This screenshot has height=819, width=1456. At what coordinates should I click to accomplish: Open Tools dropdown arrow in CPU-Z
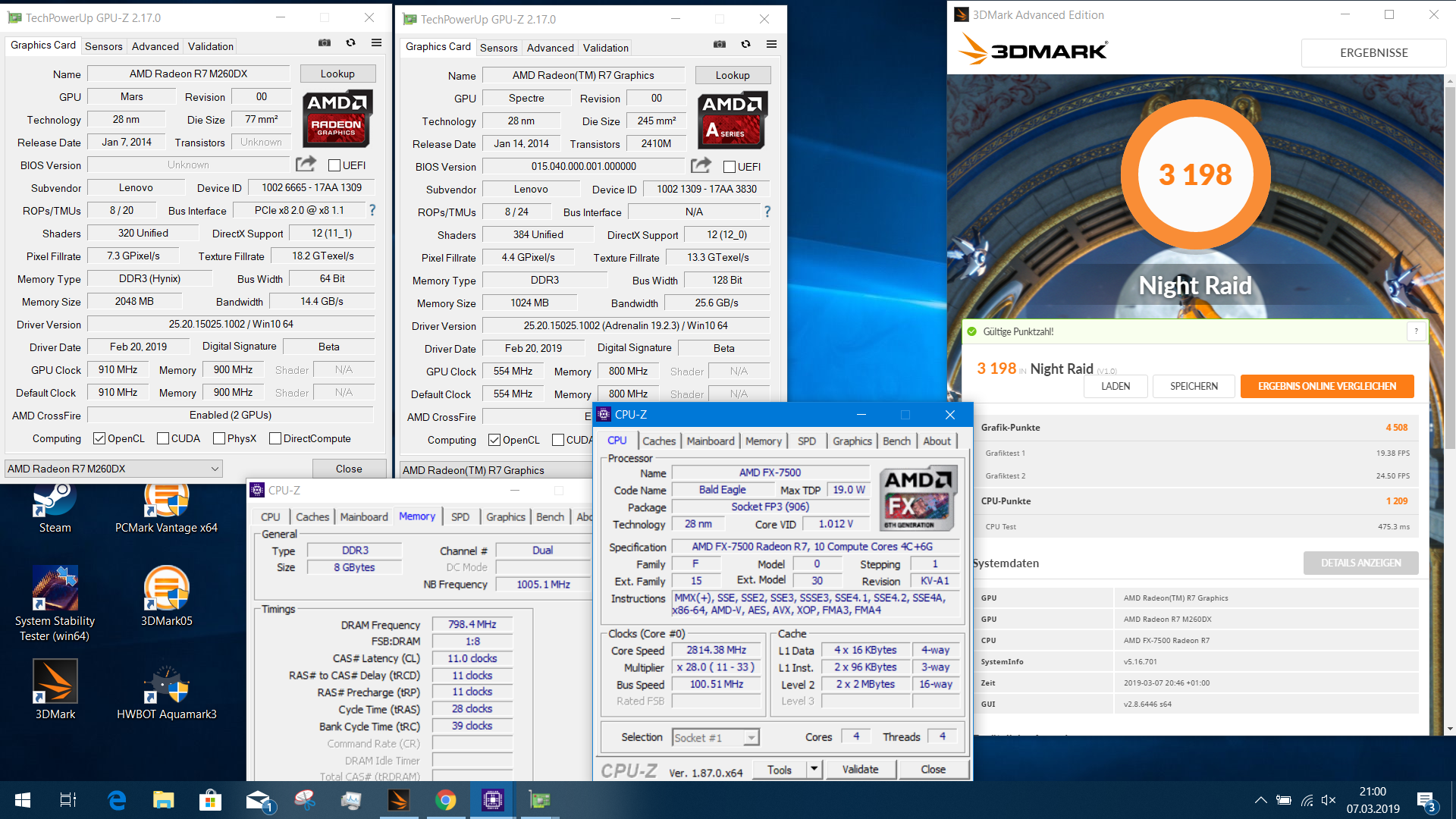coord(814,769)
